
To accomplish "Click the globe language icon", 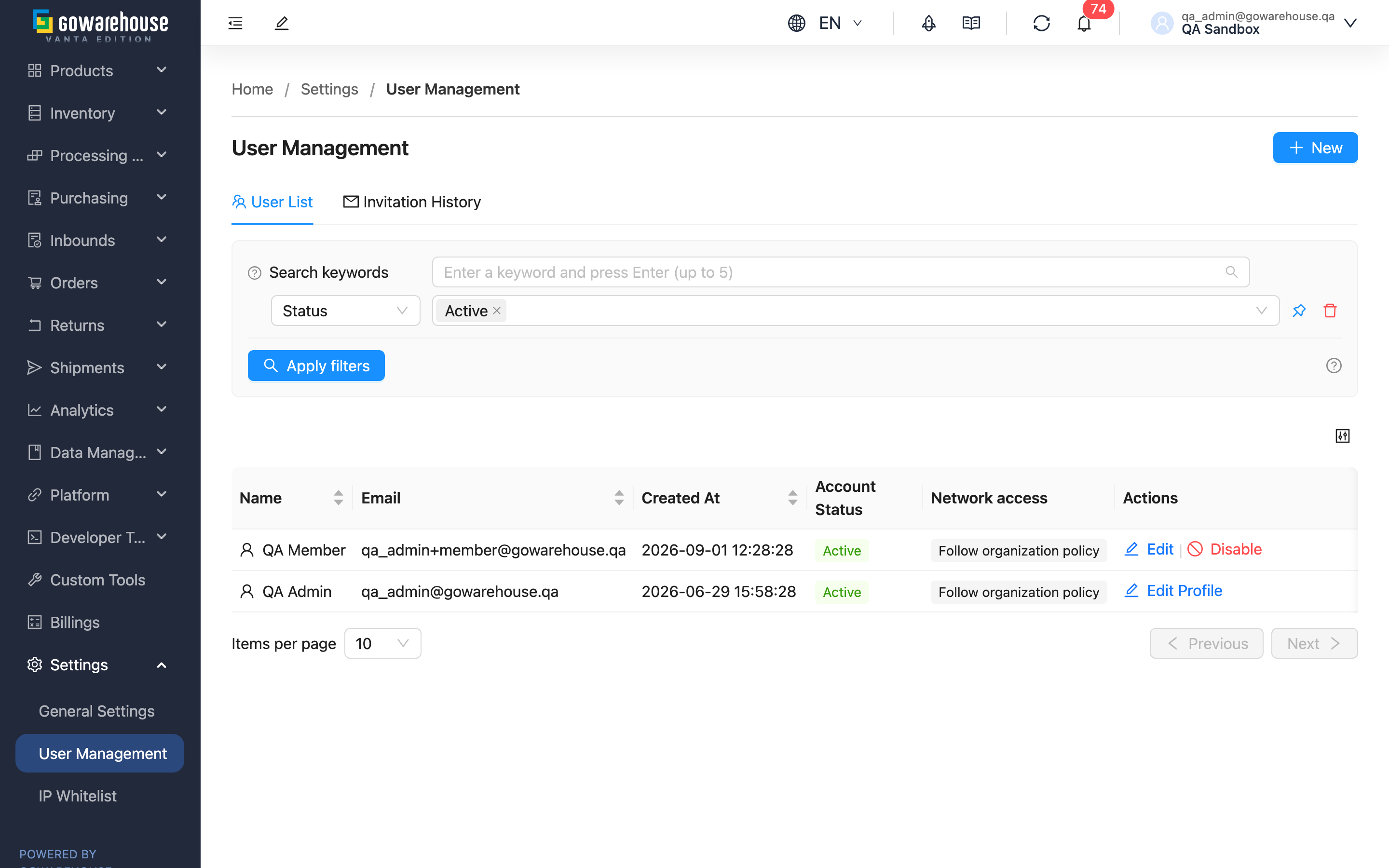I will 796,23.
